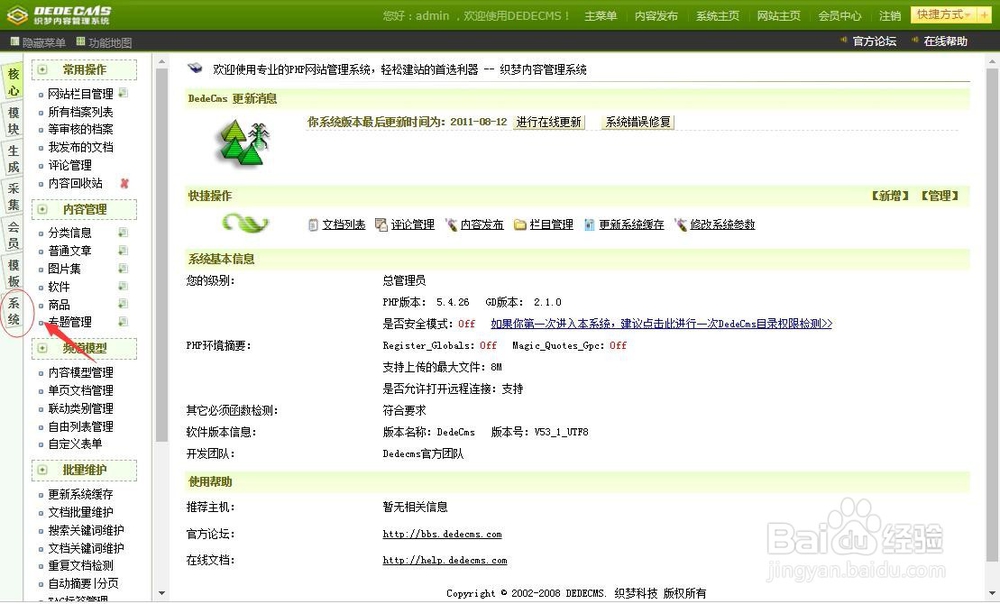The image size is (1000, 604).
Task: Open 内容发布 in the top navigation
Action: [656, 16]
